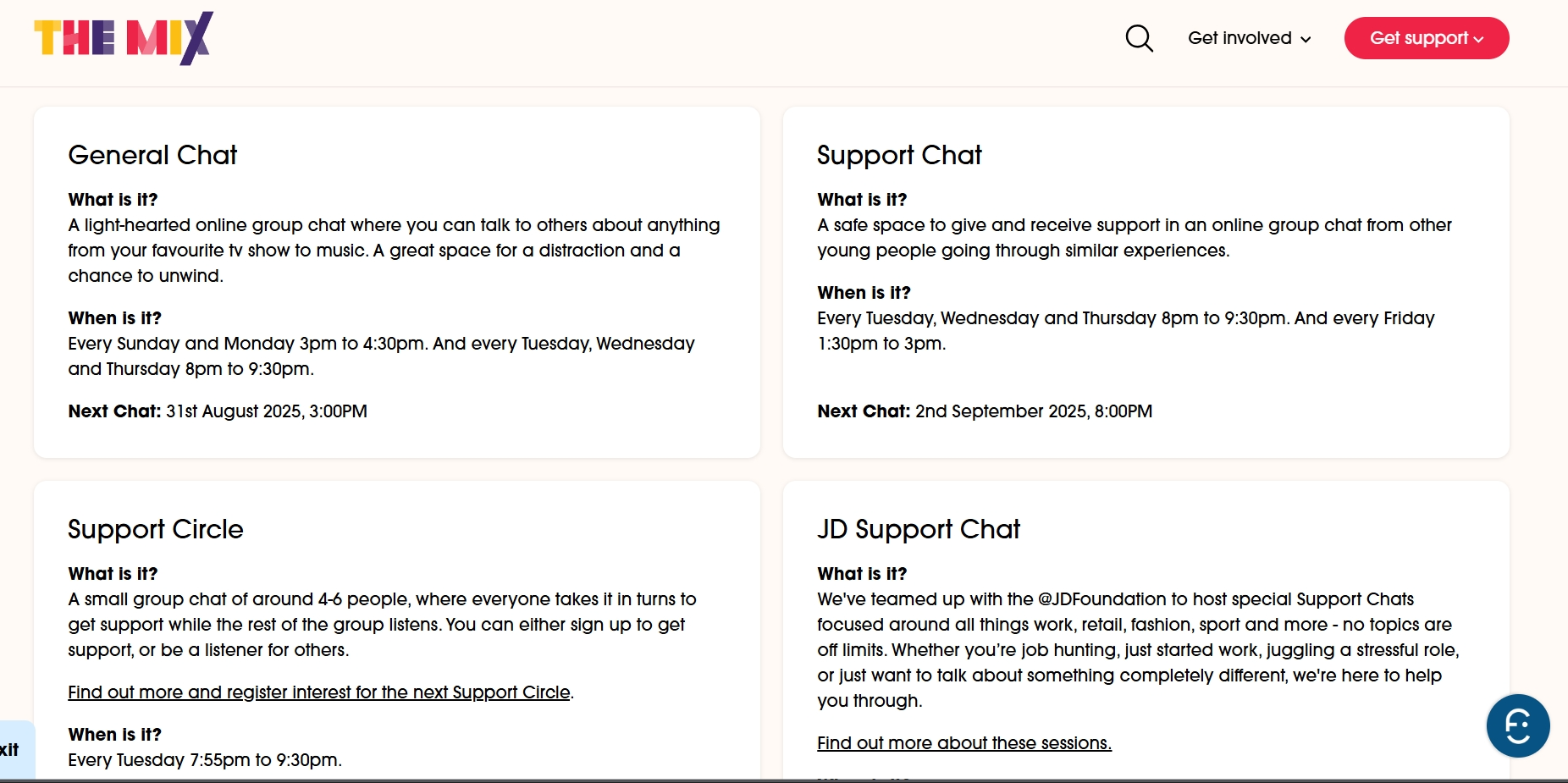The image size is (1568, 783).
Task: Click the Get support chevron arrow
Action: pos(1478,39)
